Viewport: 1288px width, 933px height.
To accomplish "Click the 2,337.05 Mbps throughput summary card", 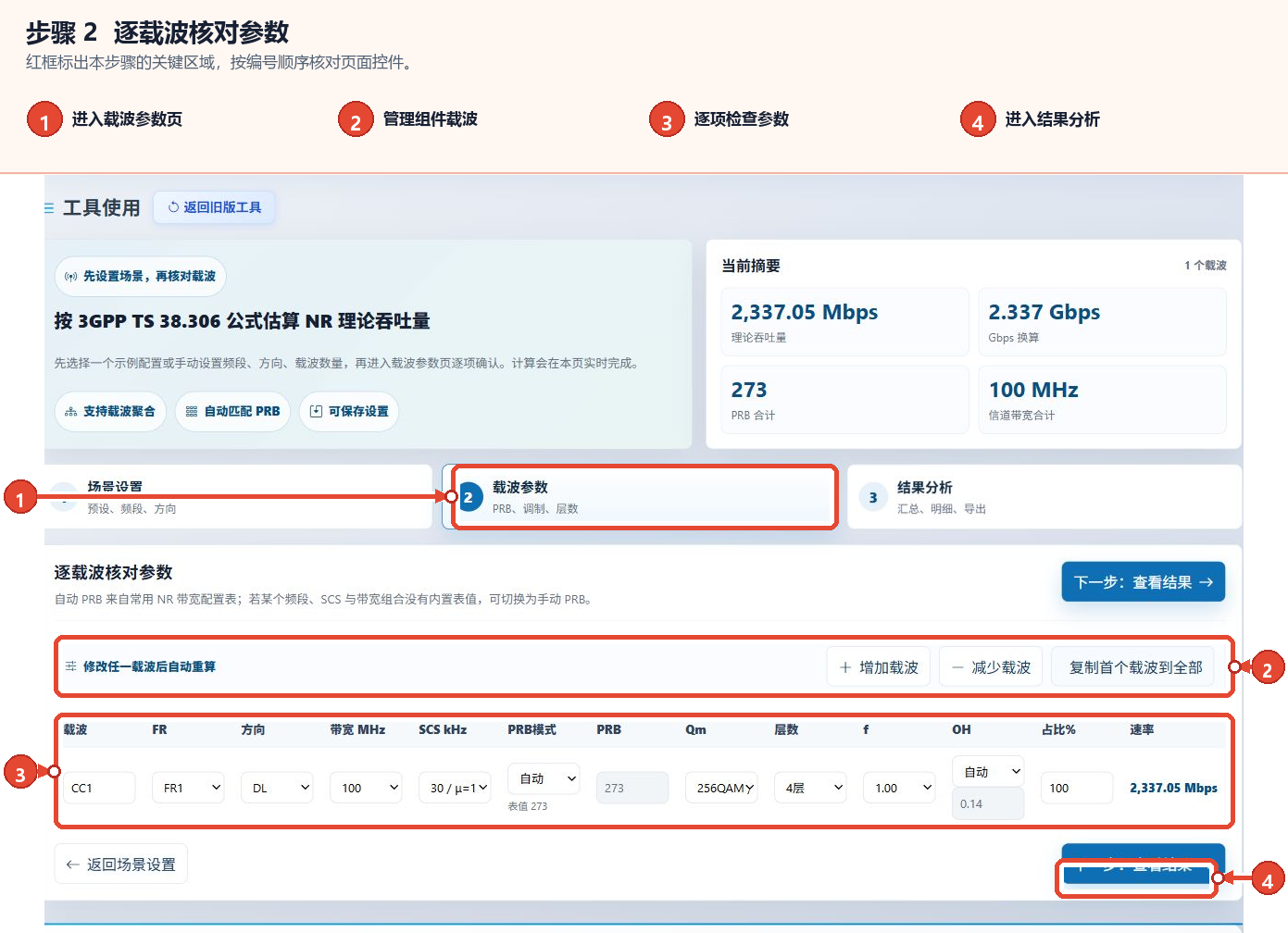I will click(x=844, y=321).
